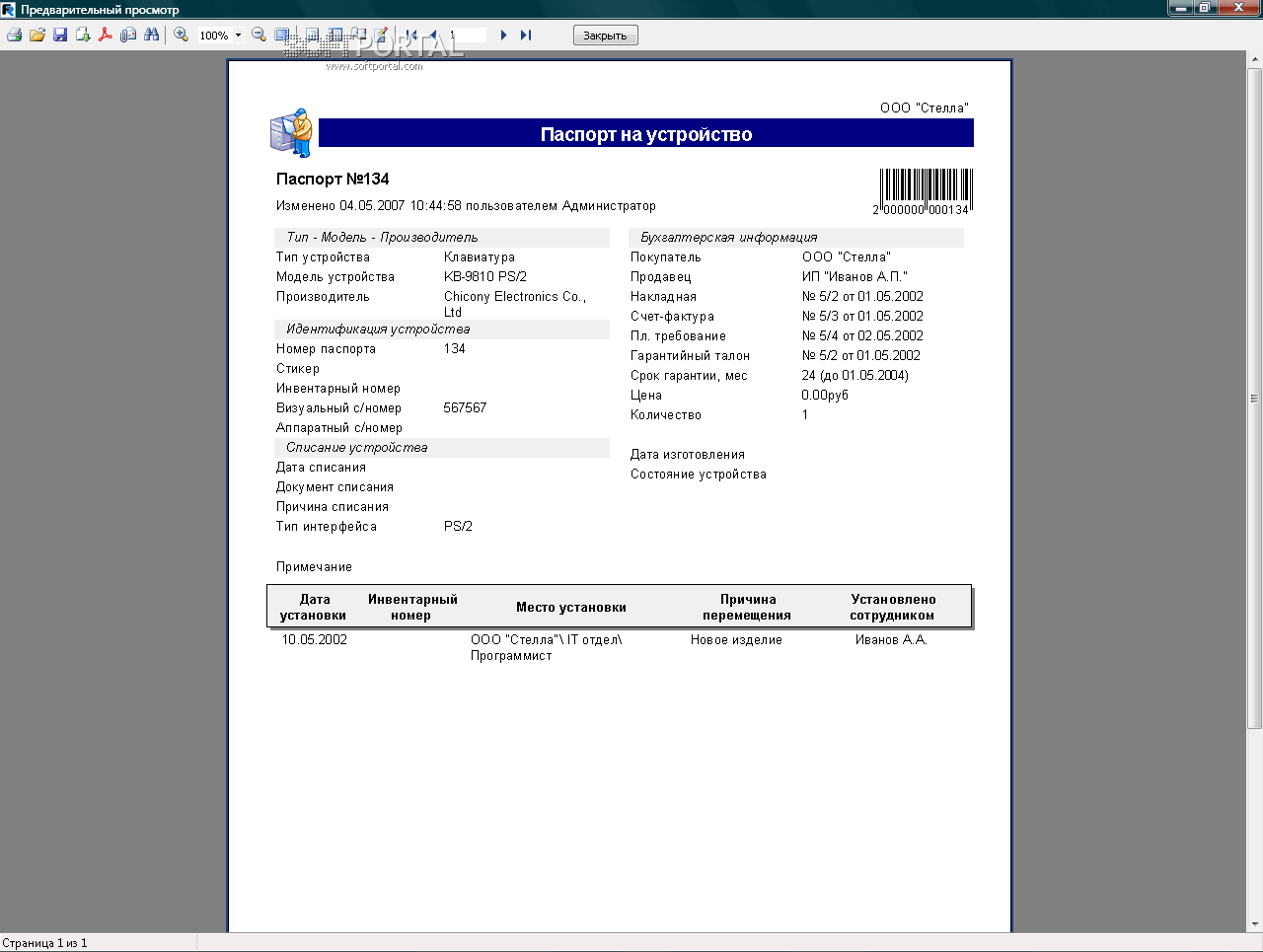
Task: Click the Тип - Модель - Производитель section header
Action: 442,237
